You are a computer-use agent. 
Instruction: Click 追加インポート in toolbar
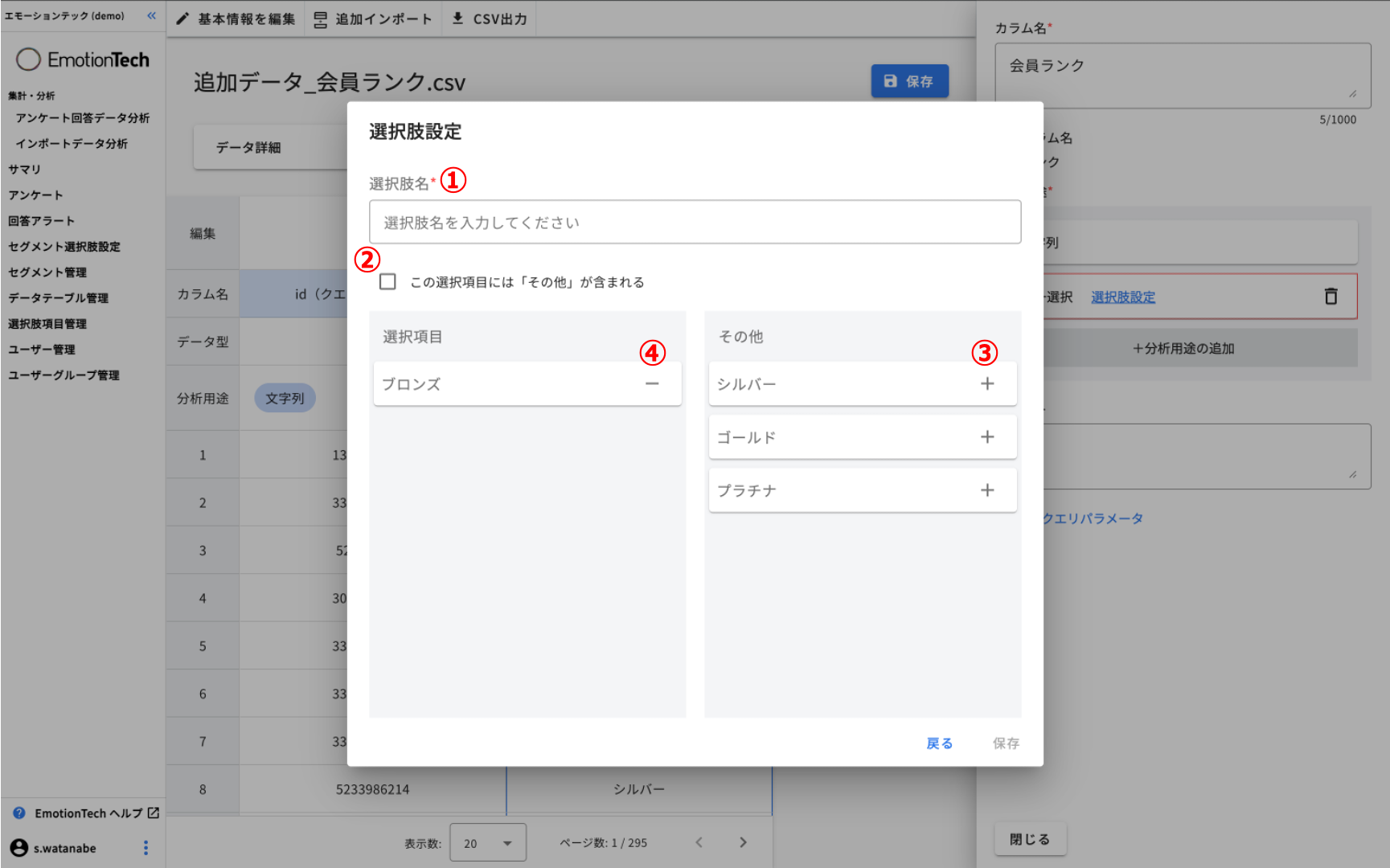click(x=373, y=18)
